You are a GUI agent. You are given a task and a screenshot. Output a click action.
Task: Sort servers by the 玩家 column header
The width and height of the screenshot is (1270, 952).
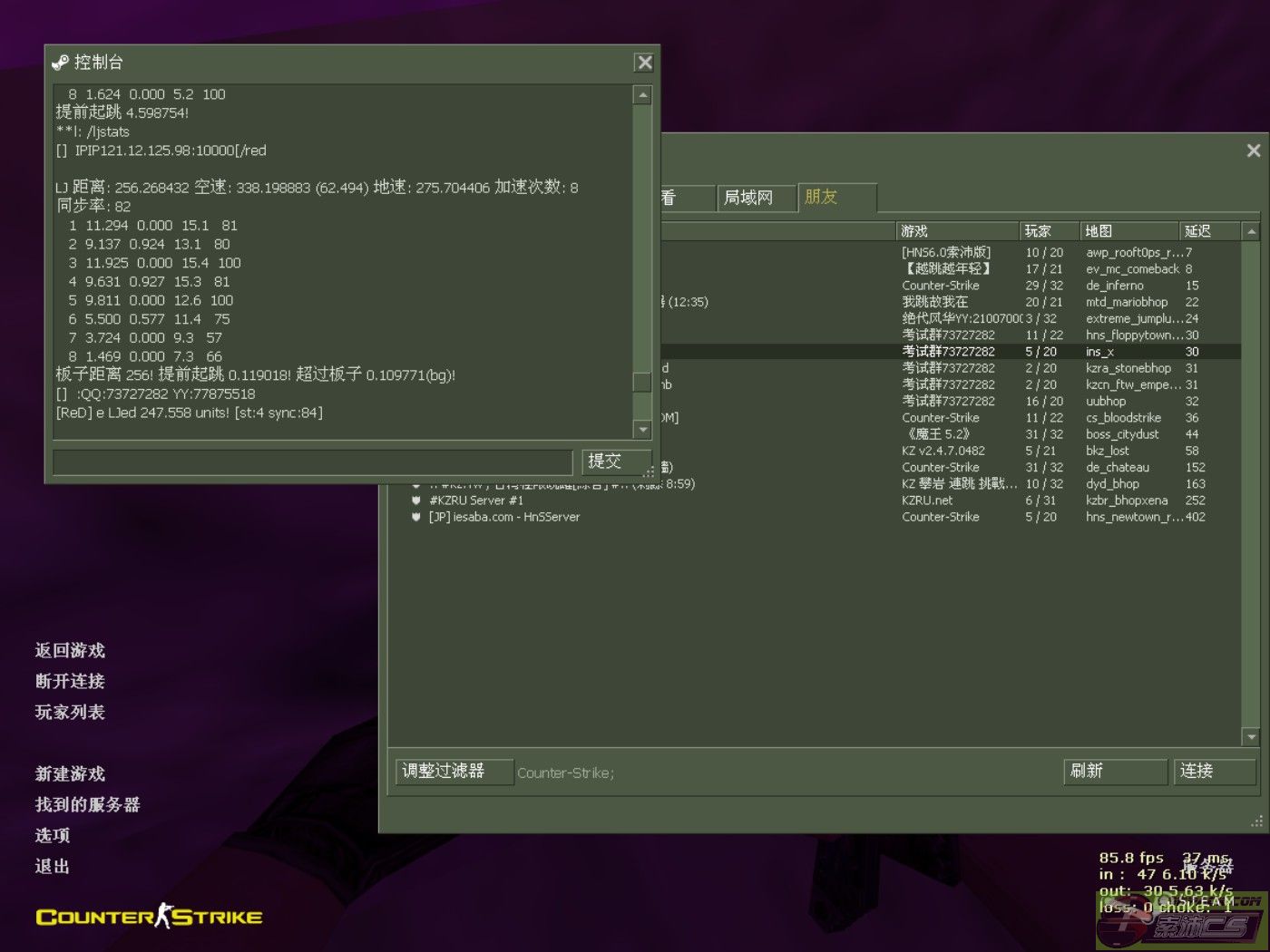tap(1048, 231)
